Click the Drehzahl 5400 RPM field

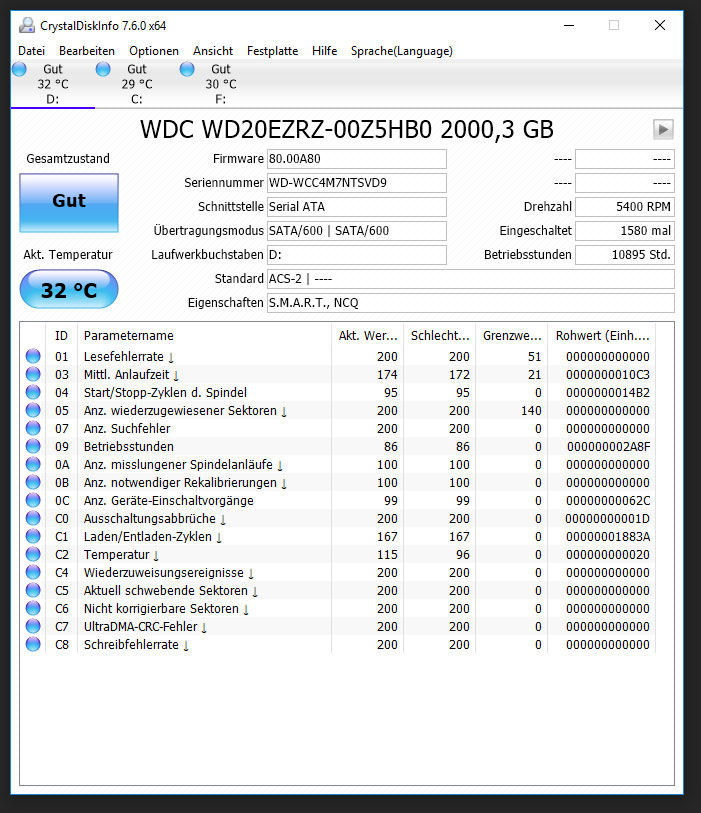(x=625, y=207)
